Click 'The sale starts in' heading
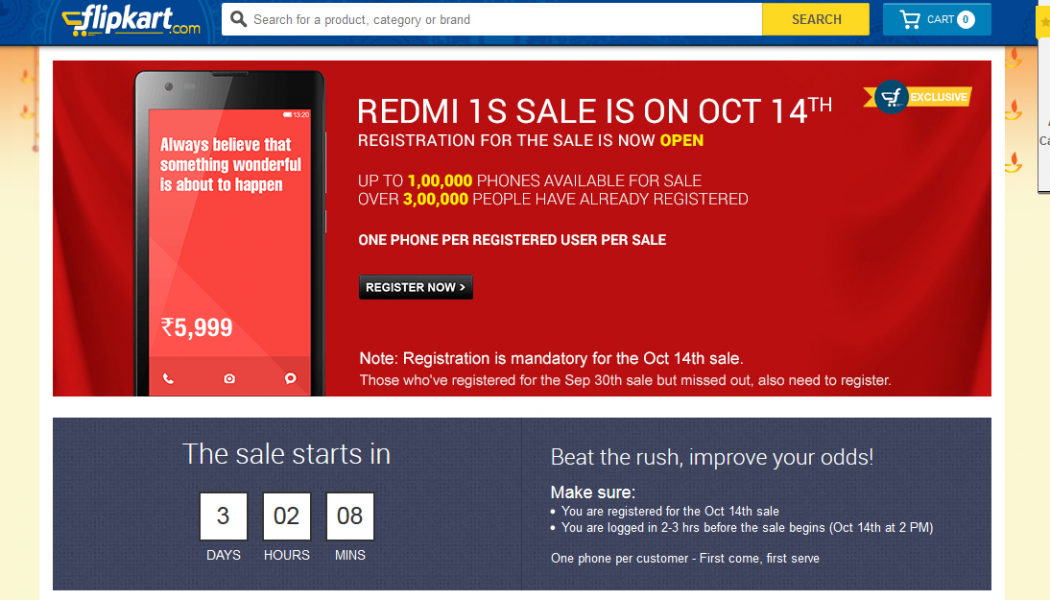The height and width of the screenshot is (600, 1050). point(286,454)
